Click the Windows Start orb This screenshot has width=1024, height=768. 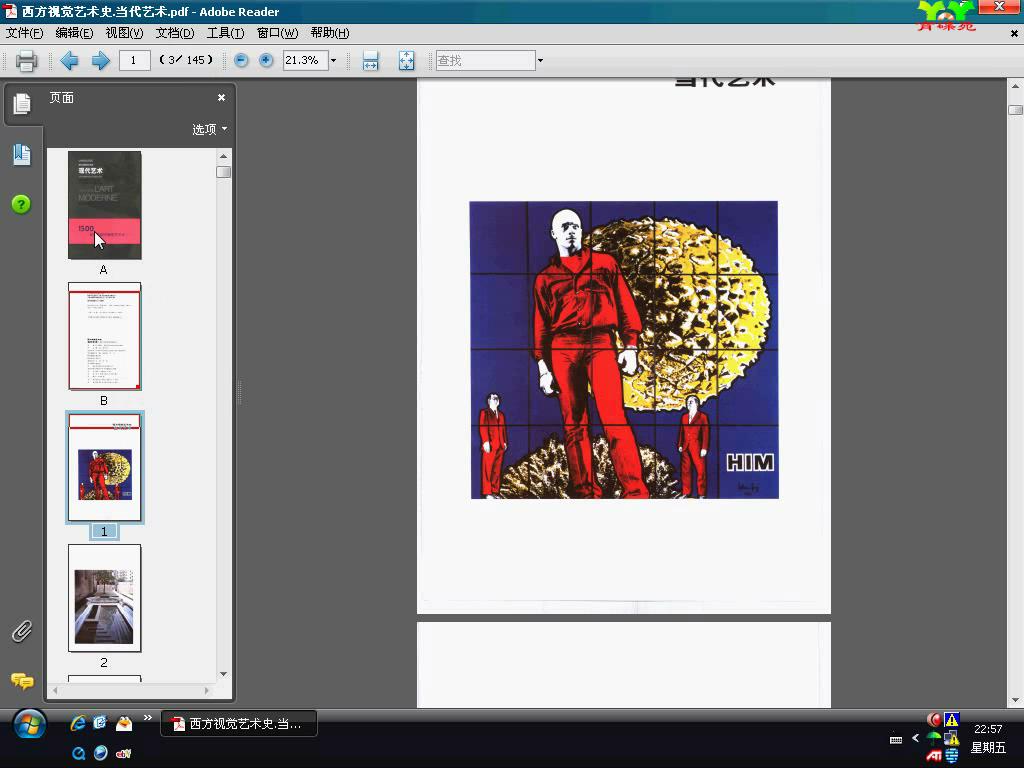click(x=29, y=725)
